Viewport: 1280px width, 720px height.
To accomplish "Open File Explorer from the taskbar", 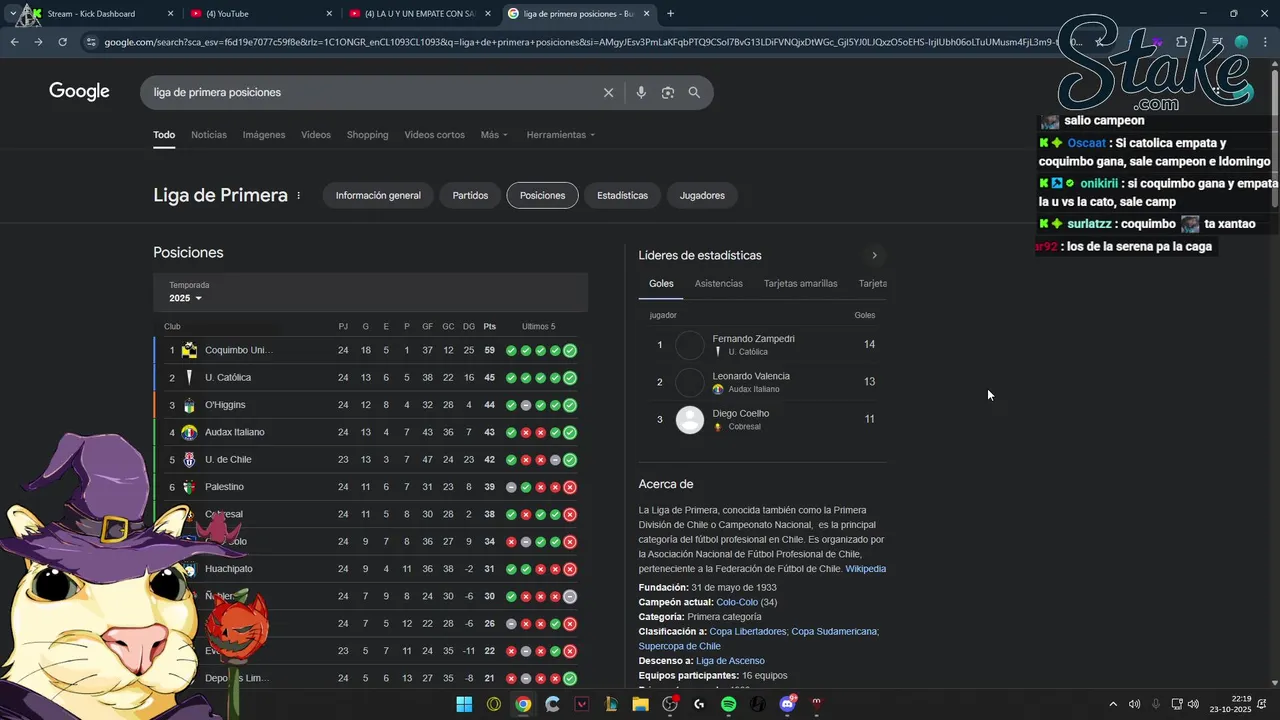I will coord(640,704).
